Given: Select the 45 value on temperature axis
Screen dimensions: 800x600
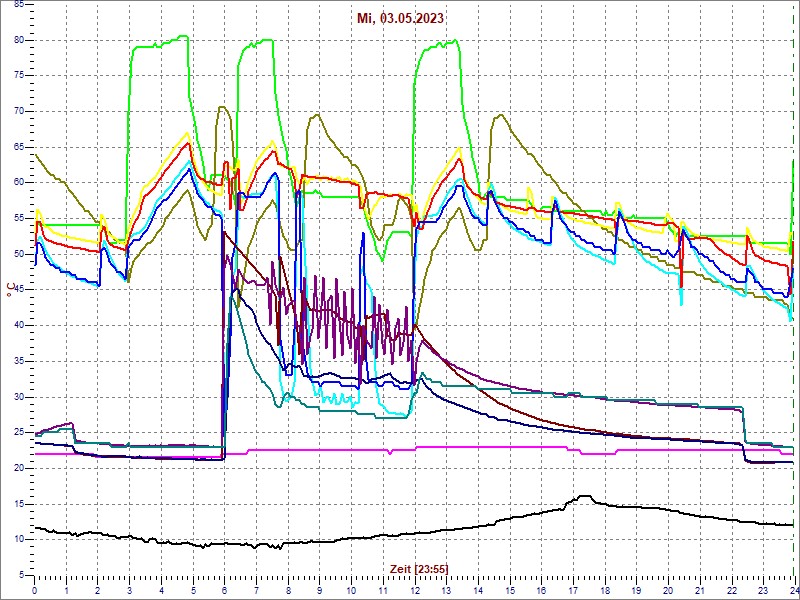Looking at the screenshot, I should pos(18,290).
